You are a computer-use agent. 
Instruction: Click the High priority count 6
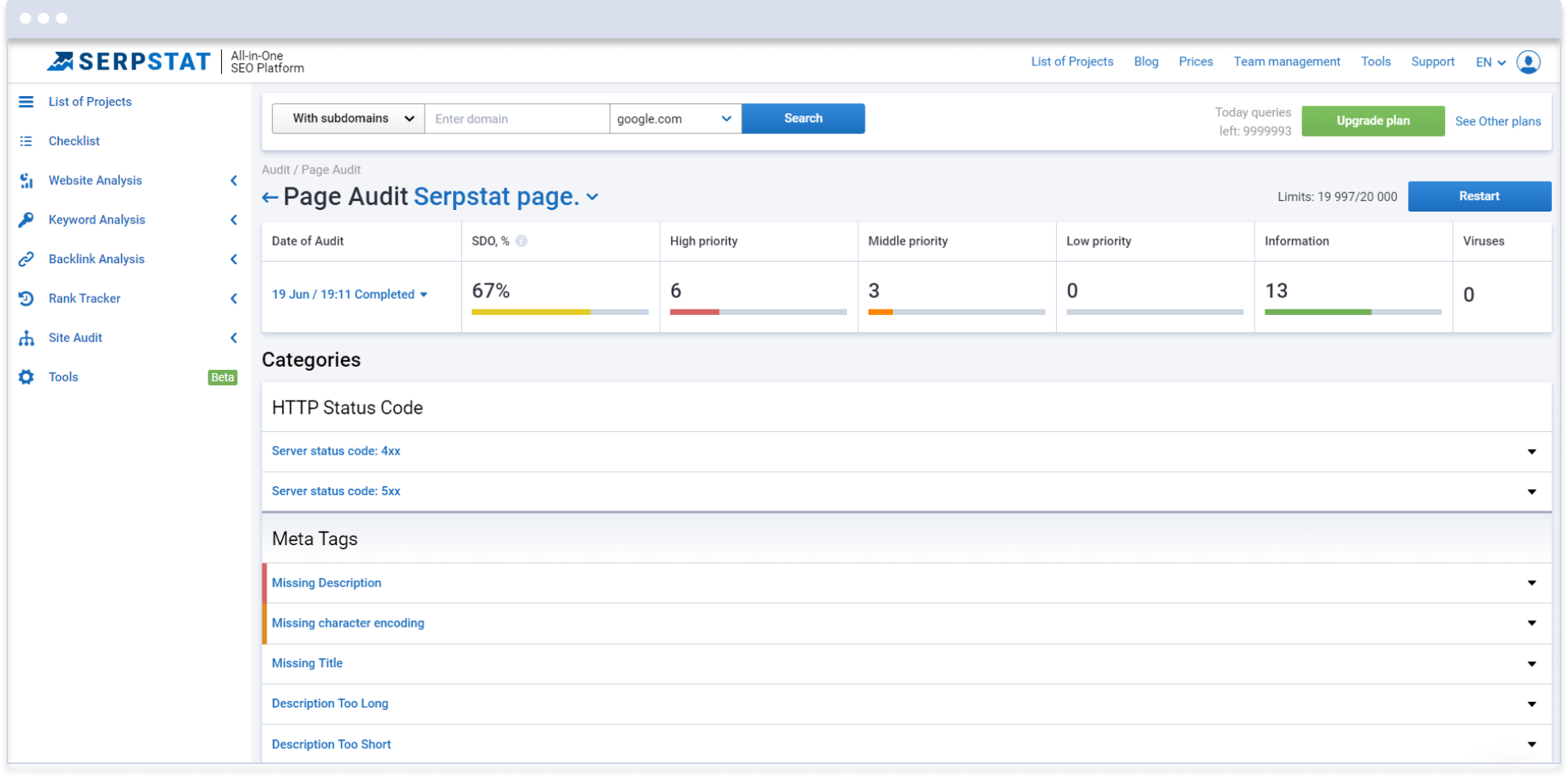[x=676, y=291]
